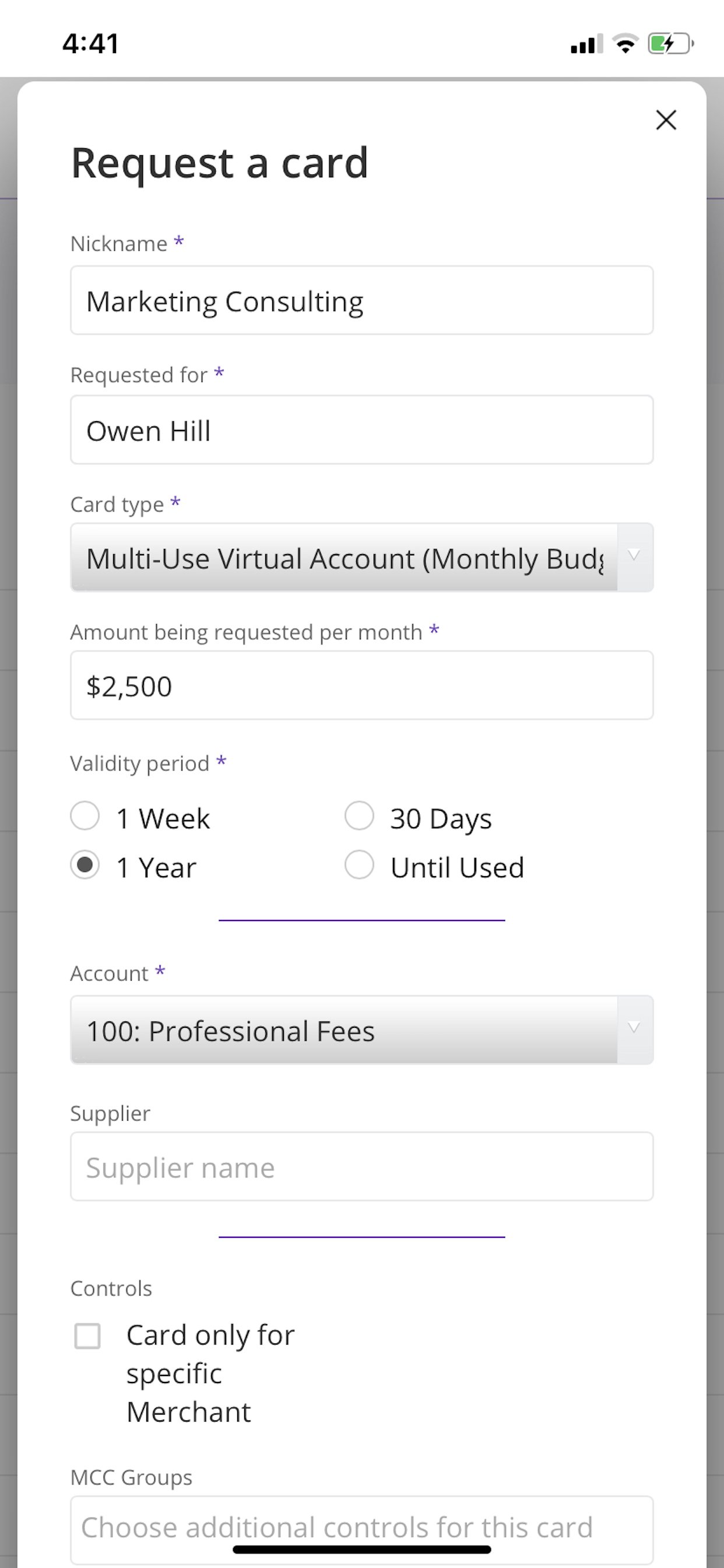Expand the Account dropdown showing Professional Fees

click(x=361, y=1030)
